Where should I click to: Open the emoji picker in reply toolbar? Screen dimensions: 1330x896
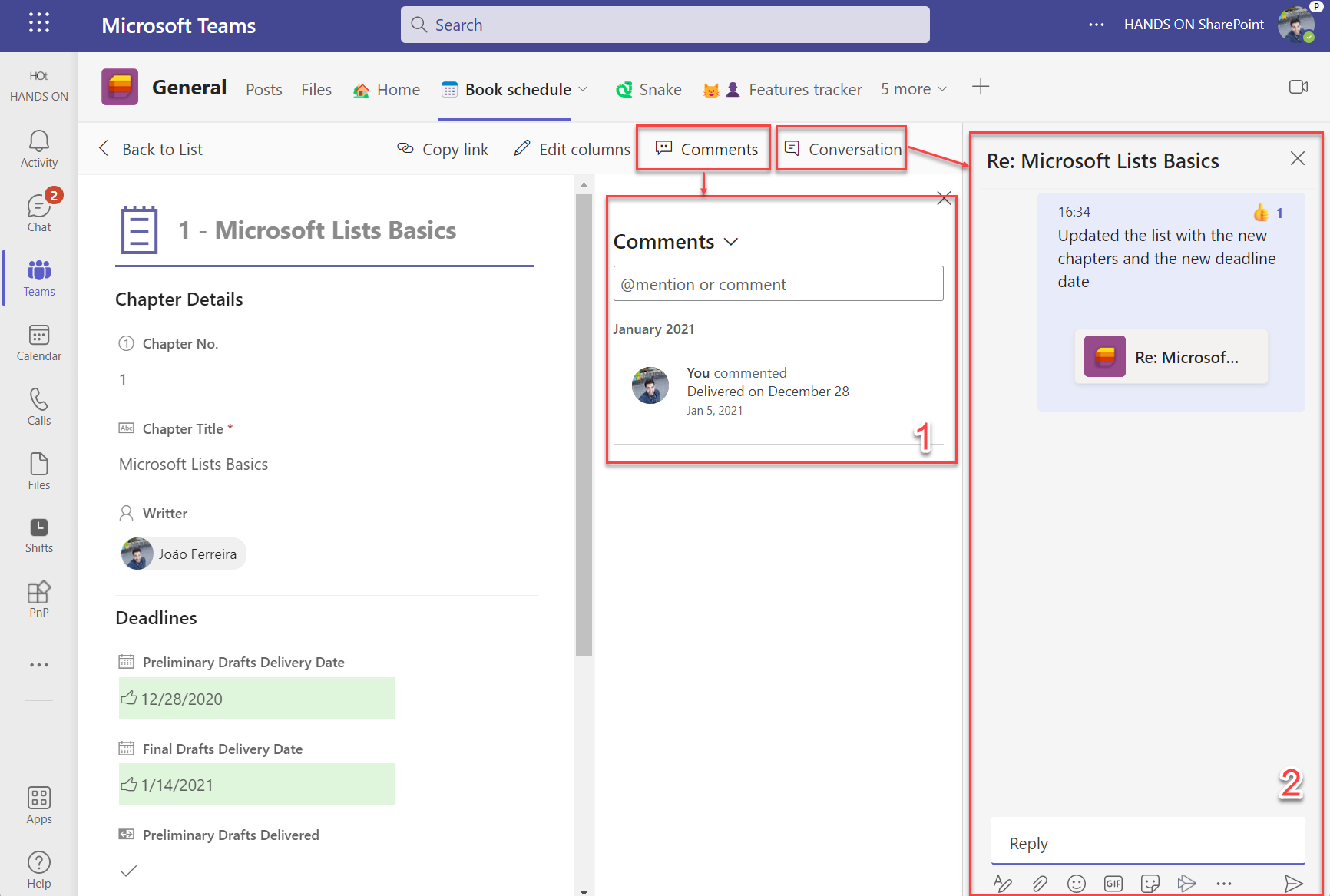click(1077, 884)
